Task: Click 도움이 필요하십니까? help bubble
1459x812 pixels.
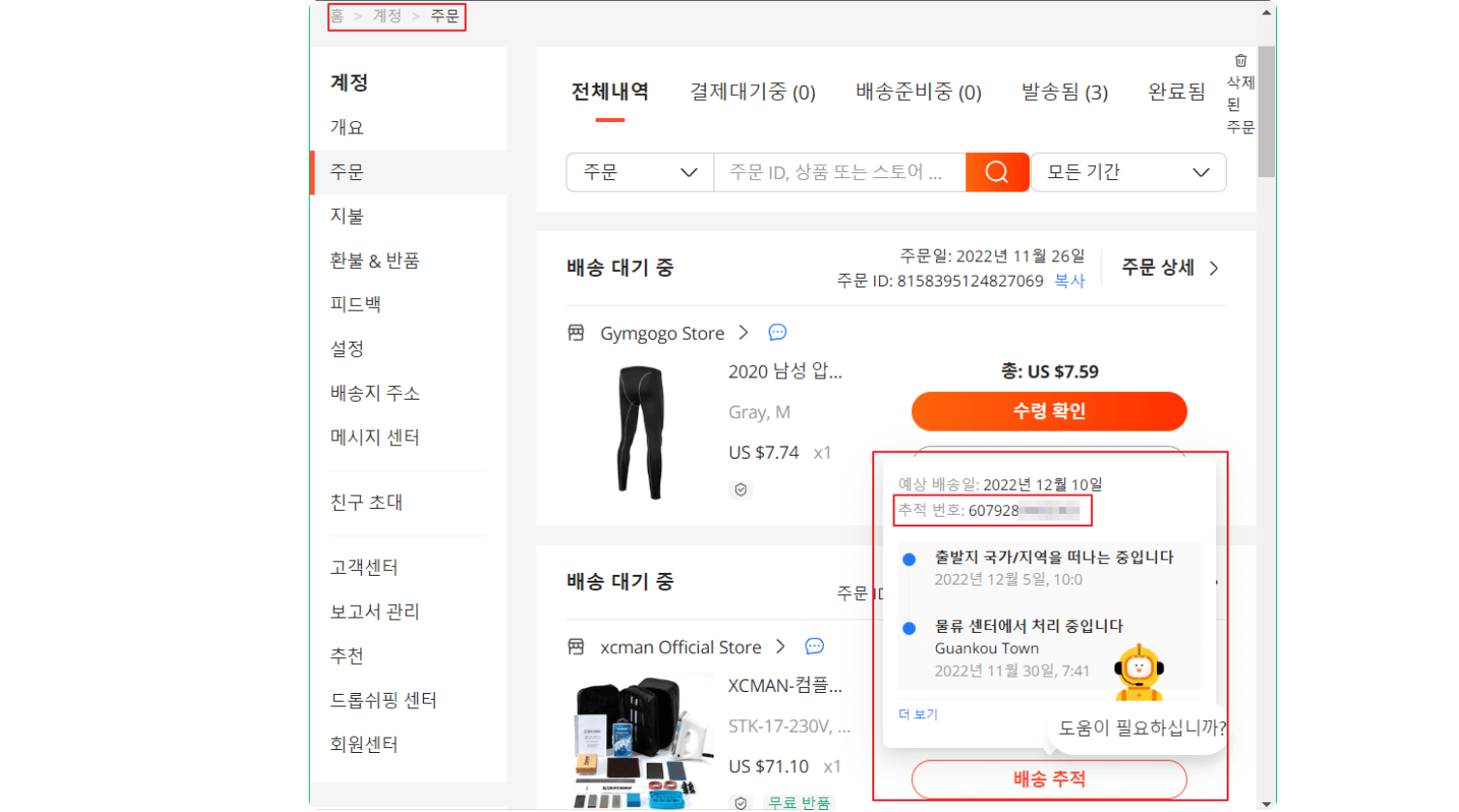Action: click(x=1142, y=728)
